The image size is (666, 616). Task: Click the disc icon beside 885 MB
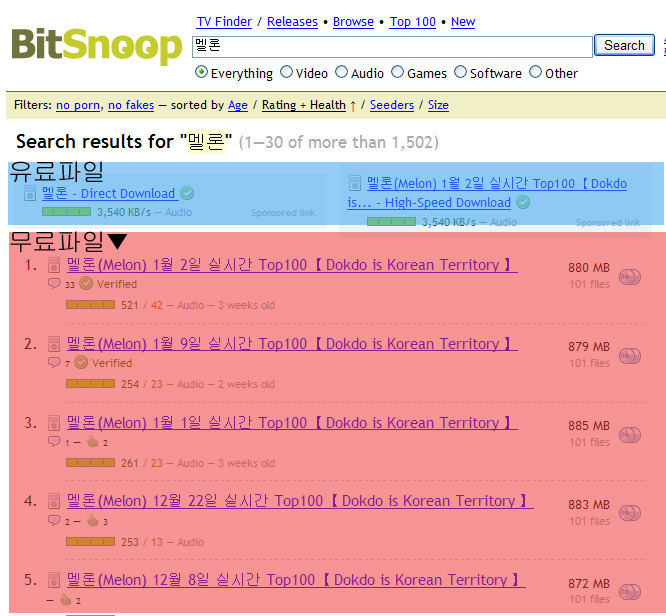(x=629, y=435)
